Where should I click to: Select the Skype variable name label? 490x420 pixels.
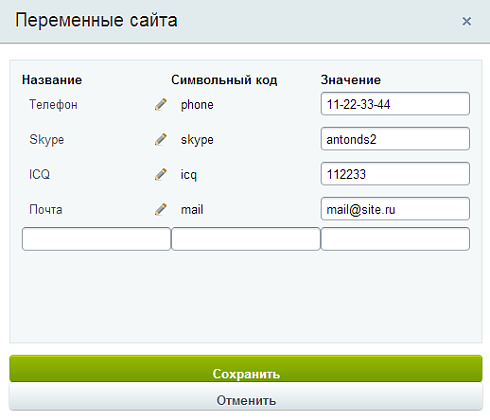coord(47,139)
